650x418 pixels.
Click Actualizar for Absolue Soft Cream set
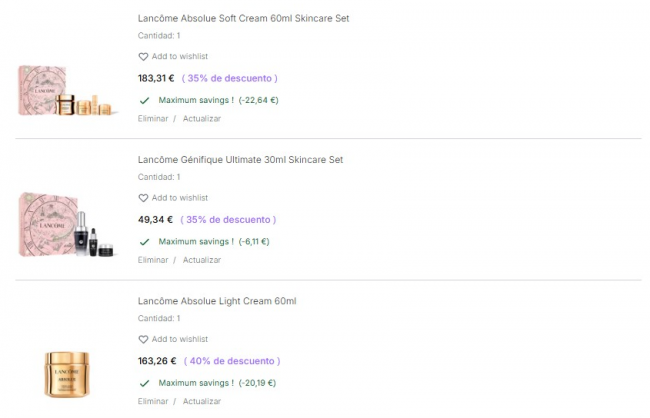pyautogui.click(x=201, y=119)
